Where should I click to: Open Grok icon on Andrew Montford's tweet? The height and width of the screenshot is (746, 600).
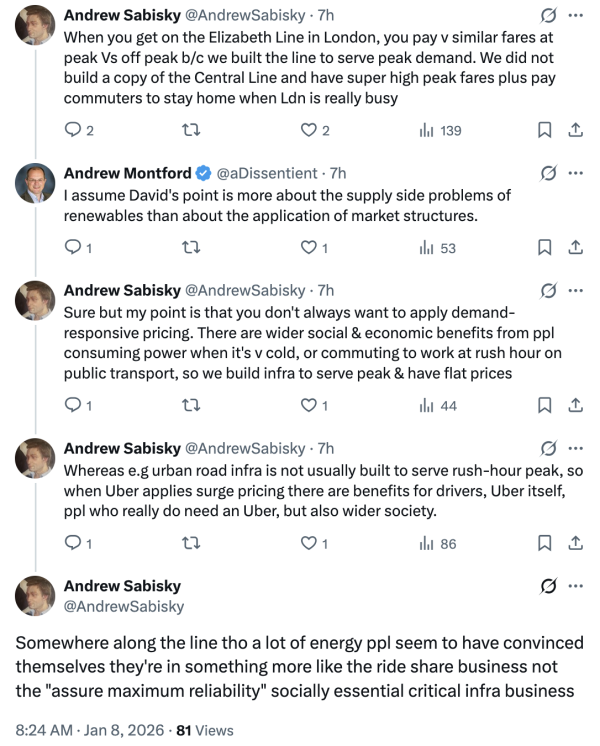coord(547,172)
